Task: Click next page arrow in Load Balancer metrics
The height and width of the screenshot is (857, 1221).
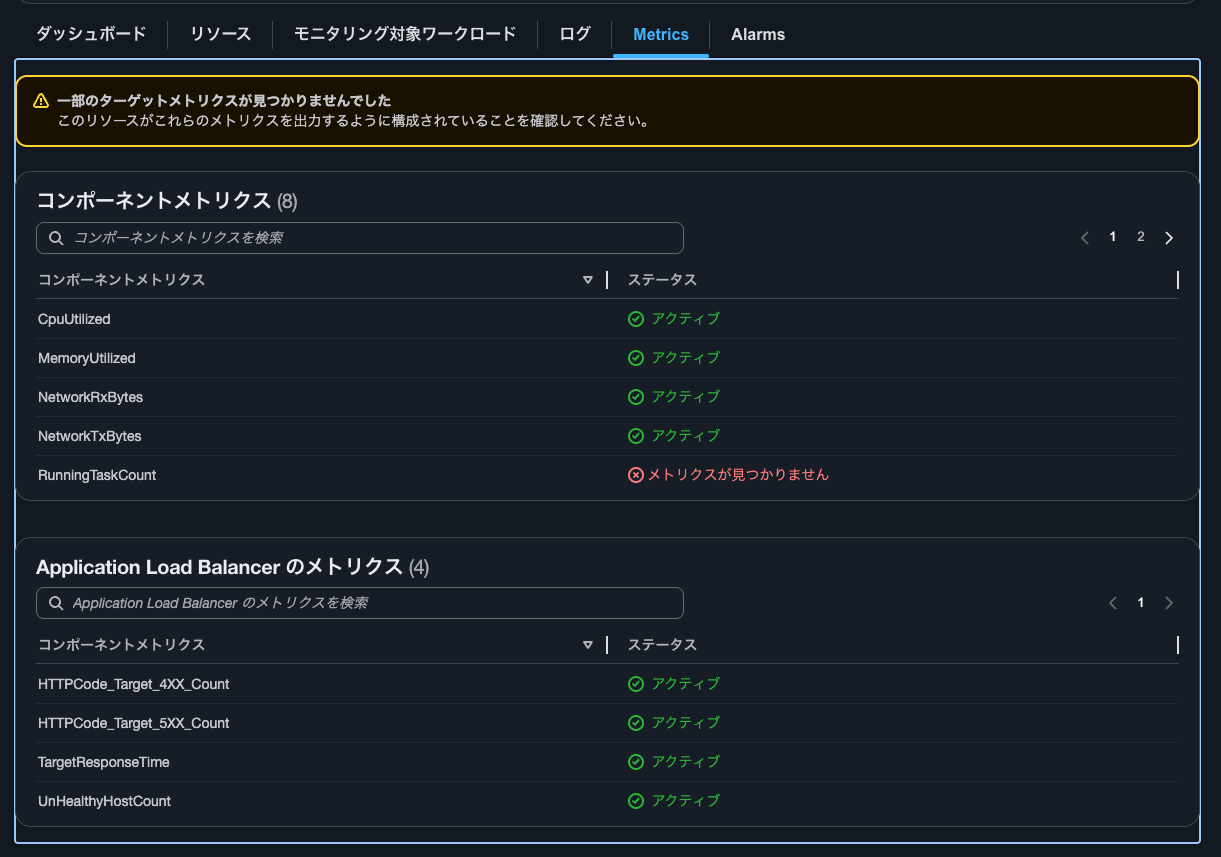Action: click(1169, 603)
